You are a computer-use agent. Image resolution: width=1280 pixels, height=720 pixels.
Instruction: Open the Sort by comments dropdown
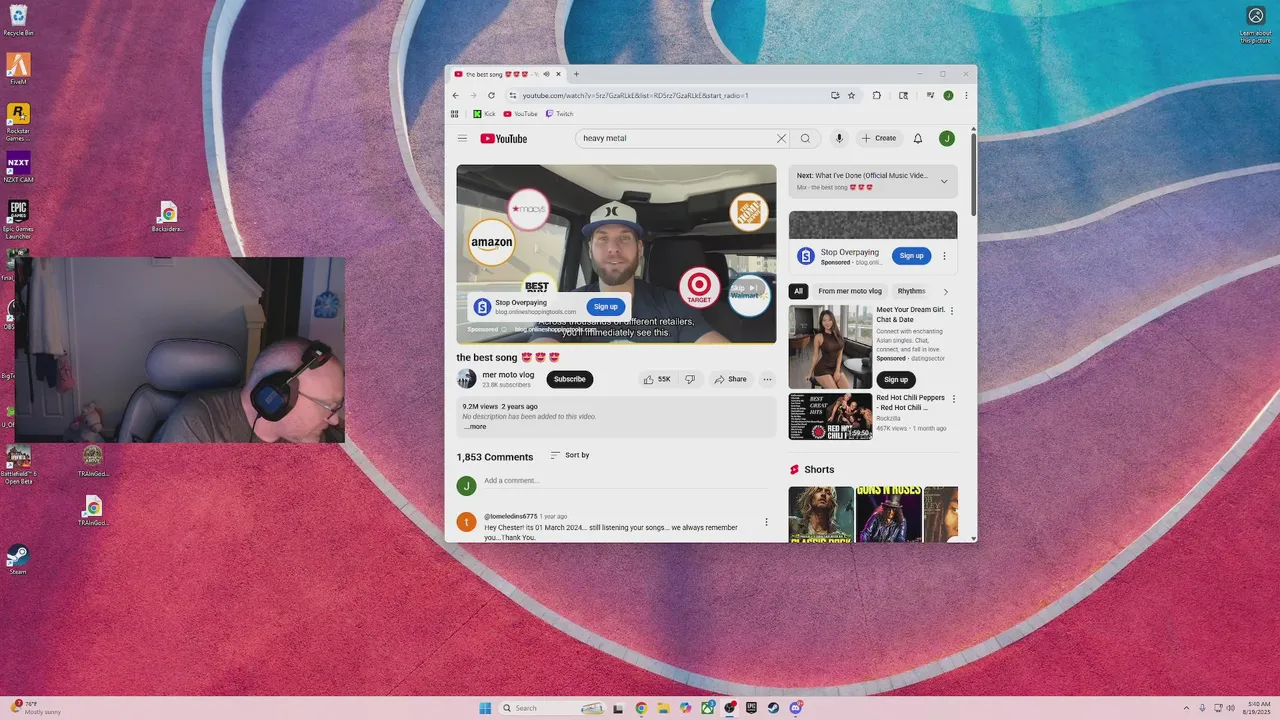tap(570, 455)
